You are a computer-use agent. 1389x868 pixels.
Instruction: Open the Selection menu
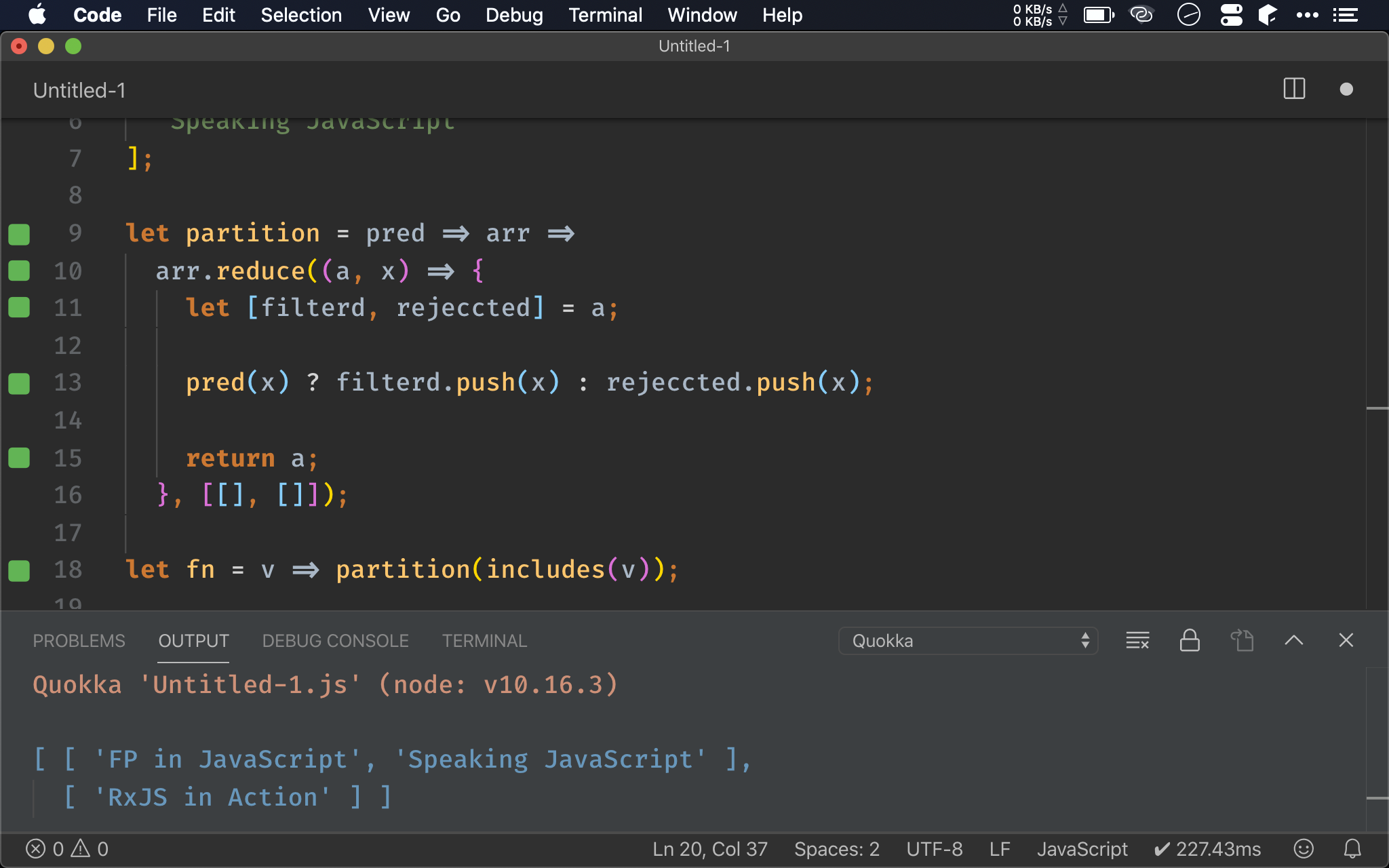point(301,15)
